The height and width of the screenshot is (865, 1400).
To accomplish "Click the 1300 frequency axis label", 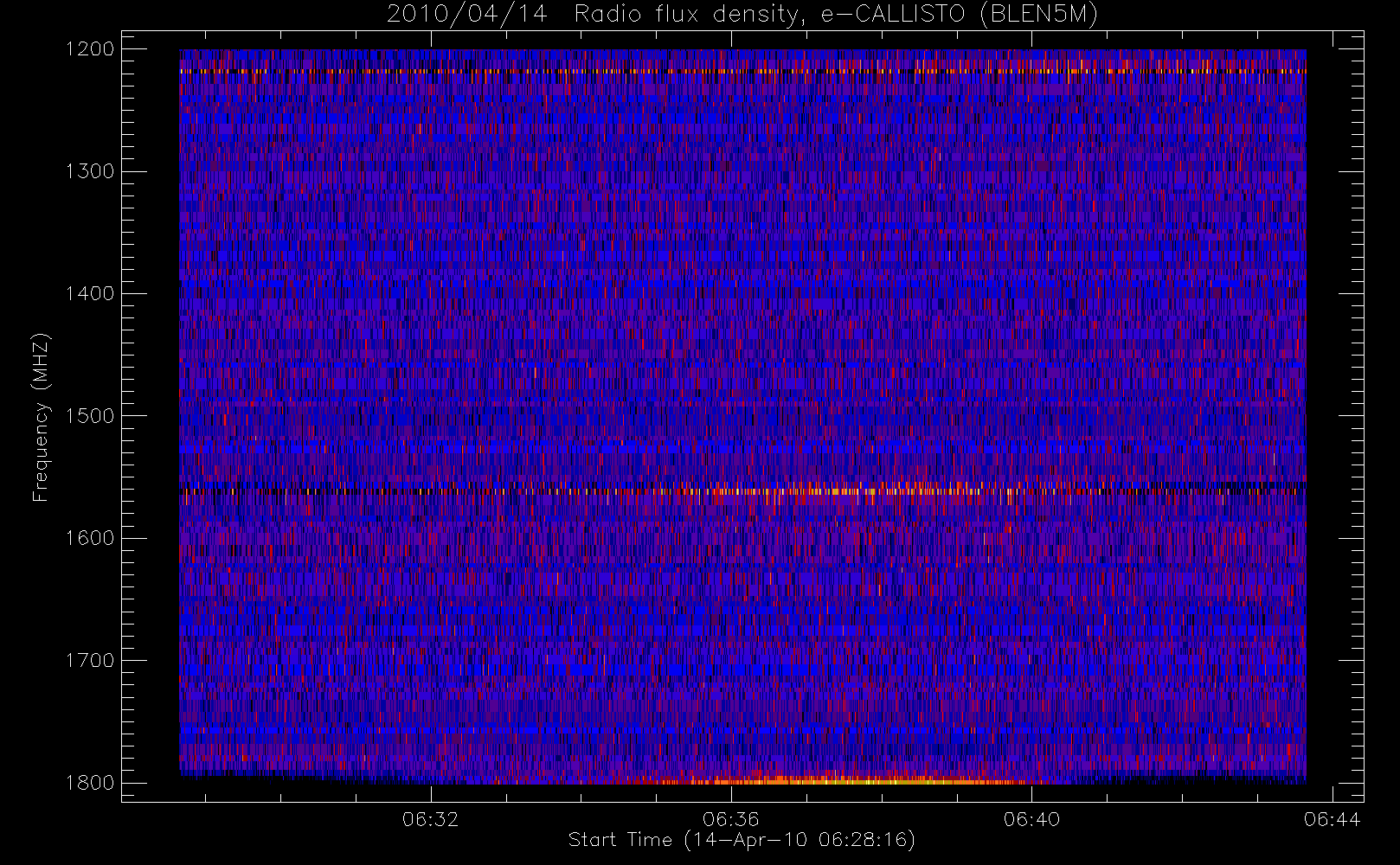I will click(90, 171).
